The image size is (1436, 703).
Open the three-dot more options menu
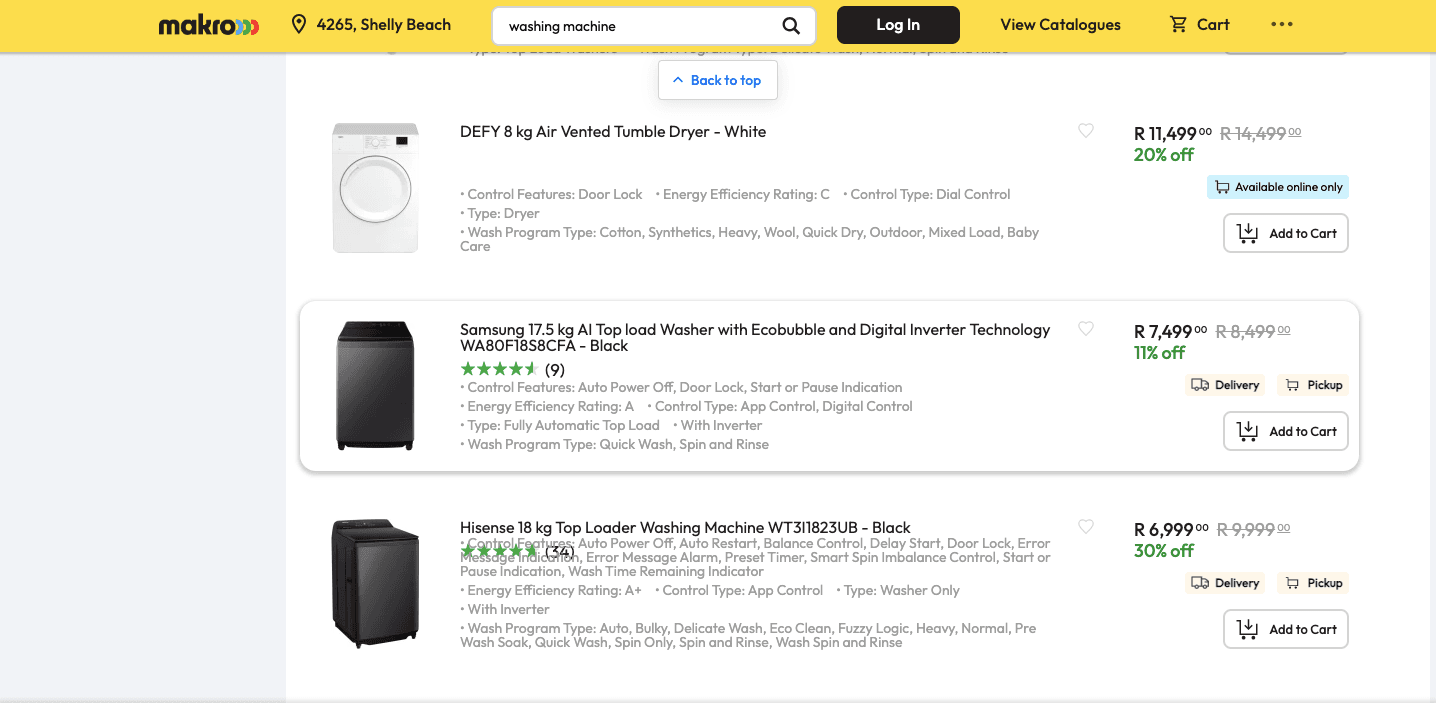tap(1282, 25)
